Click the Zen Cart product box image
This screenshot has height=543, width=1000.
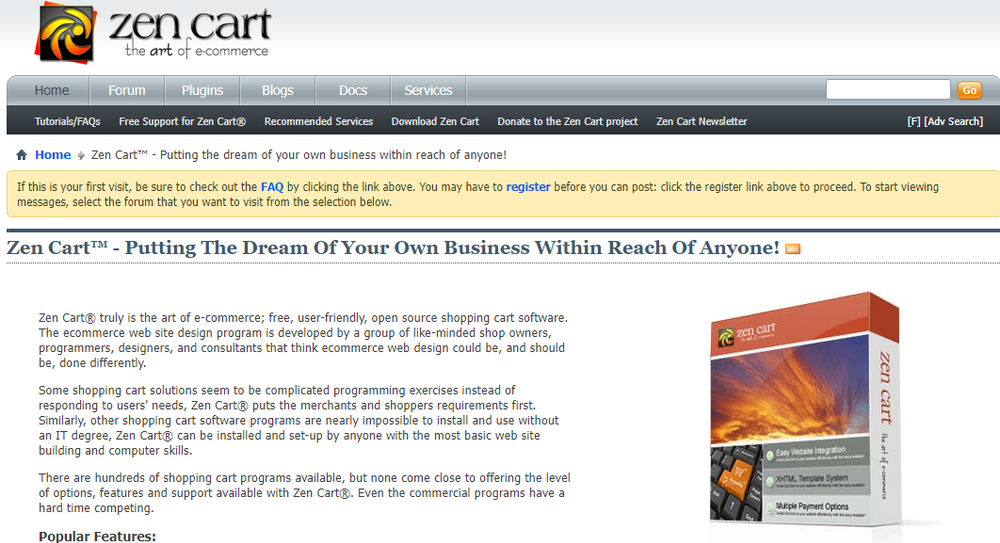pyautogui.click(x=805, y=410)
